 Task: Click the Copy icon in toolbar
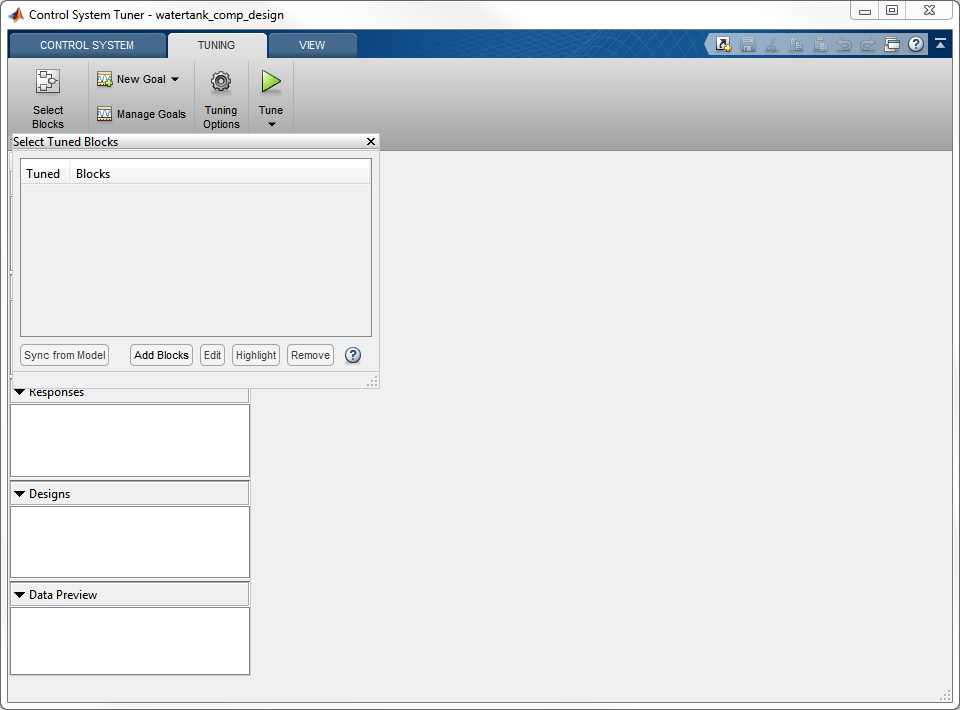[x=796, y=44]
